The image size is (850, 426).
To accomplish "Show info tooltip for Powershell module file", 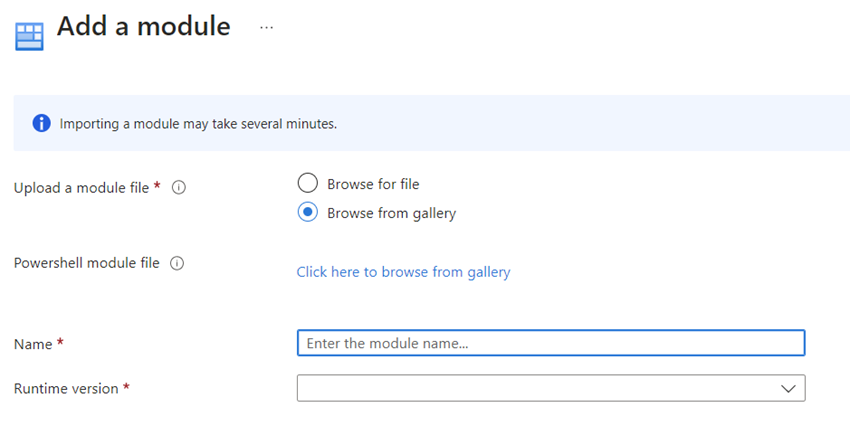I will point(177,263).
